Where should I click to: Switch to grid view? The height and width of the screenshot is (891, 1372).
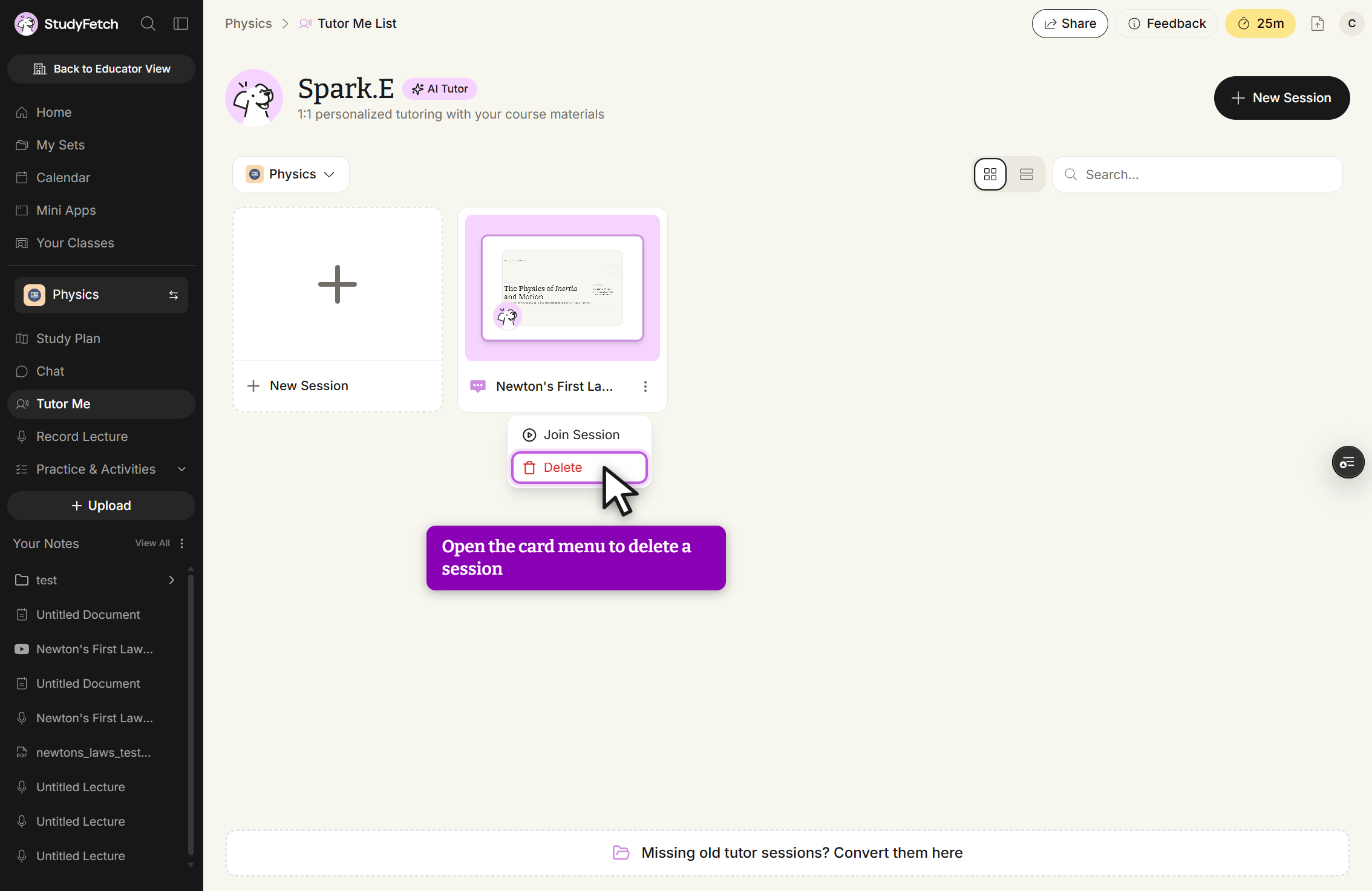(x=990, y=174)
